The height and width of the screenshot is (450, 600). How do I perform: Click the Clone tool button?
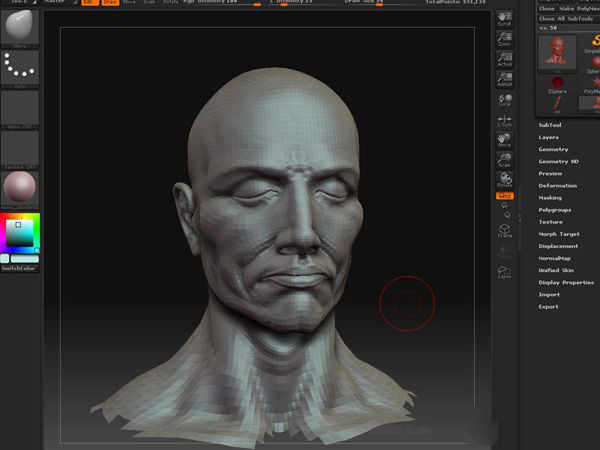(547, 8)
